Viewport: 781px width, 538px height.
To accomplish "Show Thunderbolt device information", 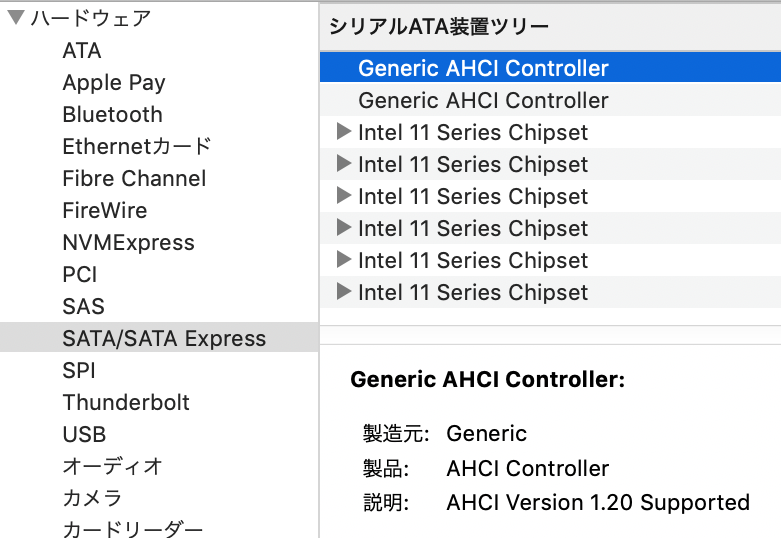I will [x=126, y=403].
